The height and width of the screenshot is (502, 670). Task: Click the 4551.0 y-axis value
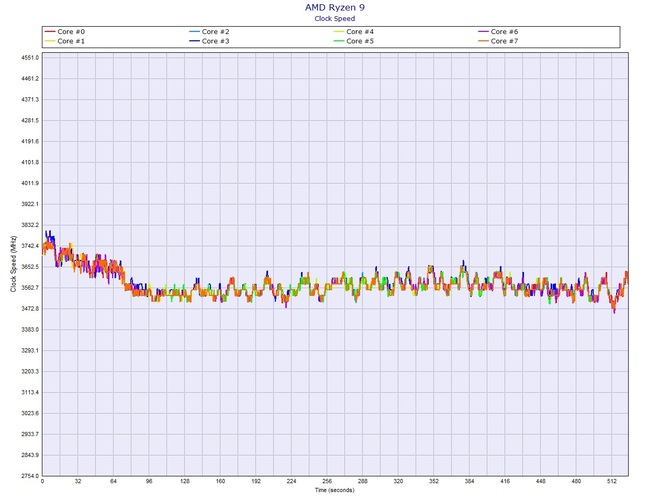pyautogui.click(x=30, y=58)
